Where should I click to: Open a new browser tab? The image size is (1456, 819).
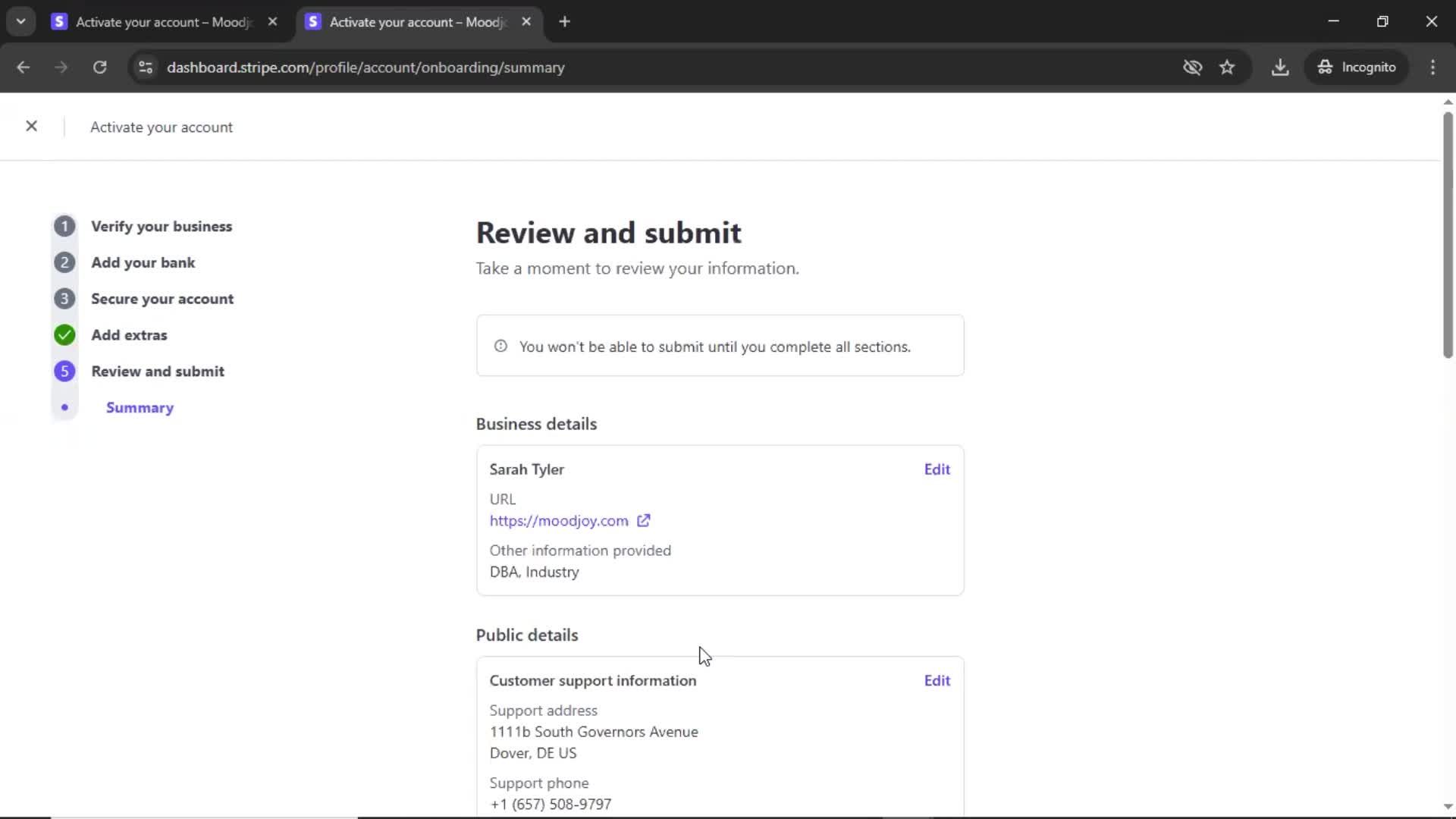[564, 22]
